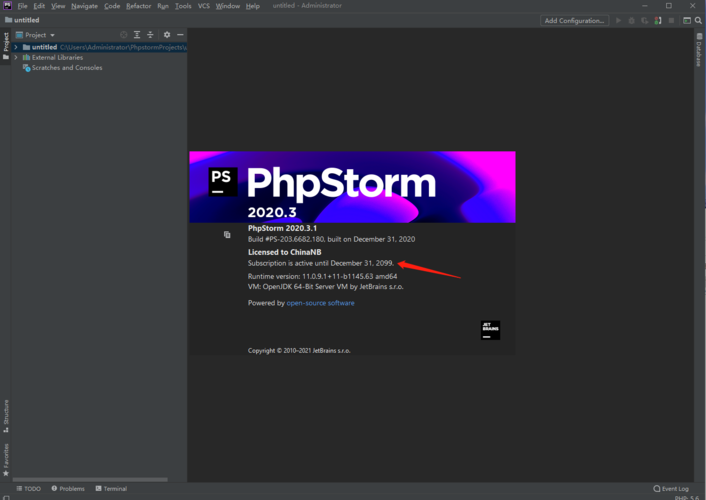Hide the Project panel with minus icon

coord(180,35)
